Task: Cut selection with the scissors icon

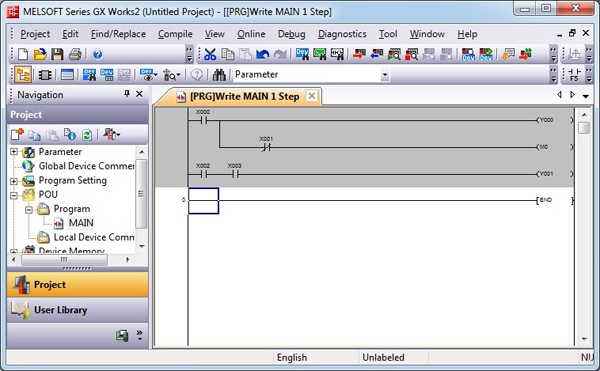Action: 210,54
